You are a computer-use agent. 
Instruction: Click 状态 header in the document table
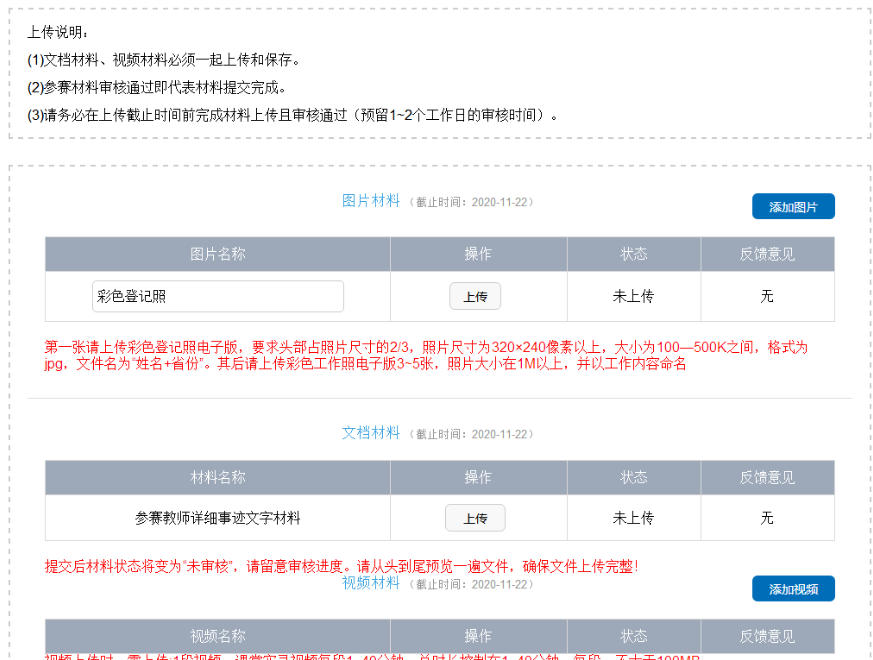(633, 477)
